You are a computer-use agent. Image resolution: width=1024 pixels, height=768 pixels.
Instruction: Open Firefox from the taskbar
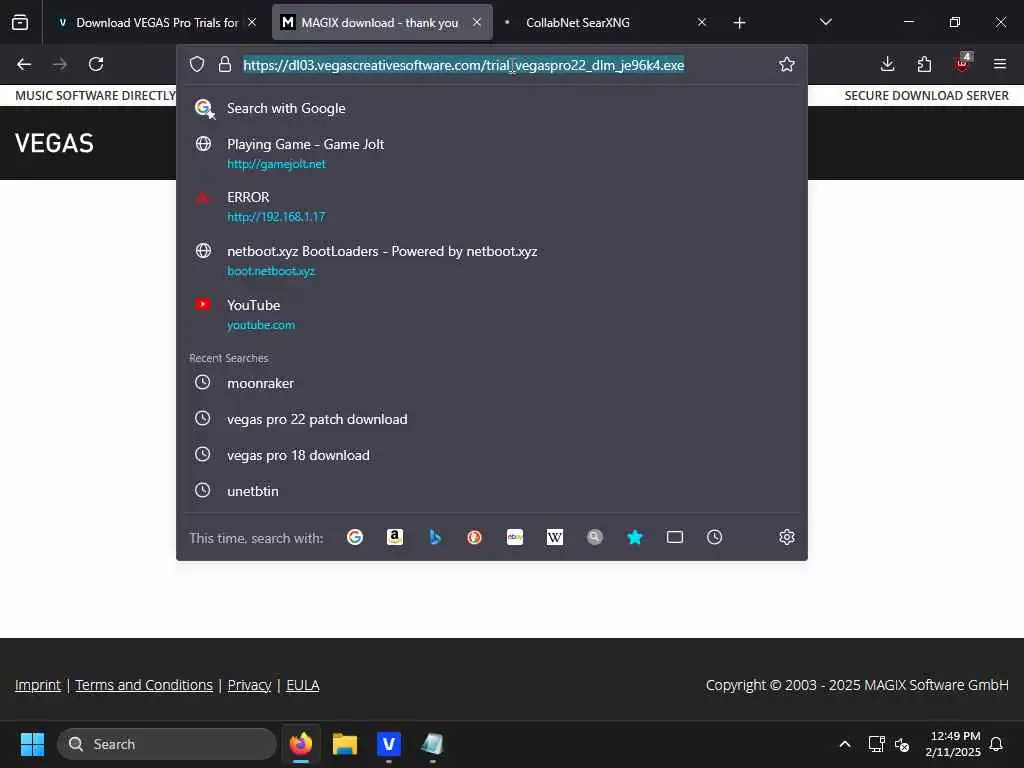pos(301,744)
